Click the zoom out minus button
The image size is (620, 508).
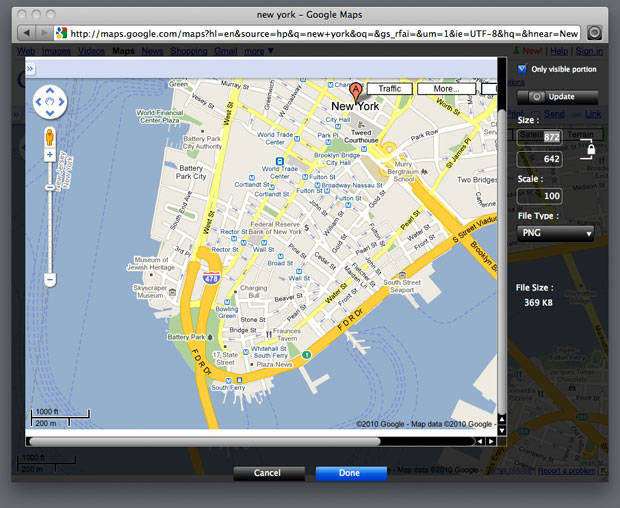(49, 281)
